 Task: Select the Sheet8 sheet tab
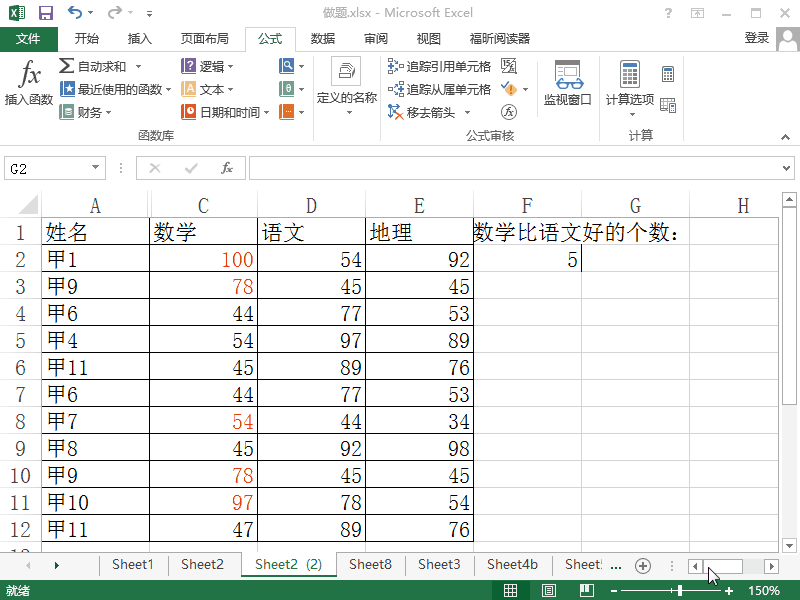click(369, 565)
